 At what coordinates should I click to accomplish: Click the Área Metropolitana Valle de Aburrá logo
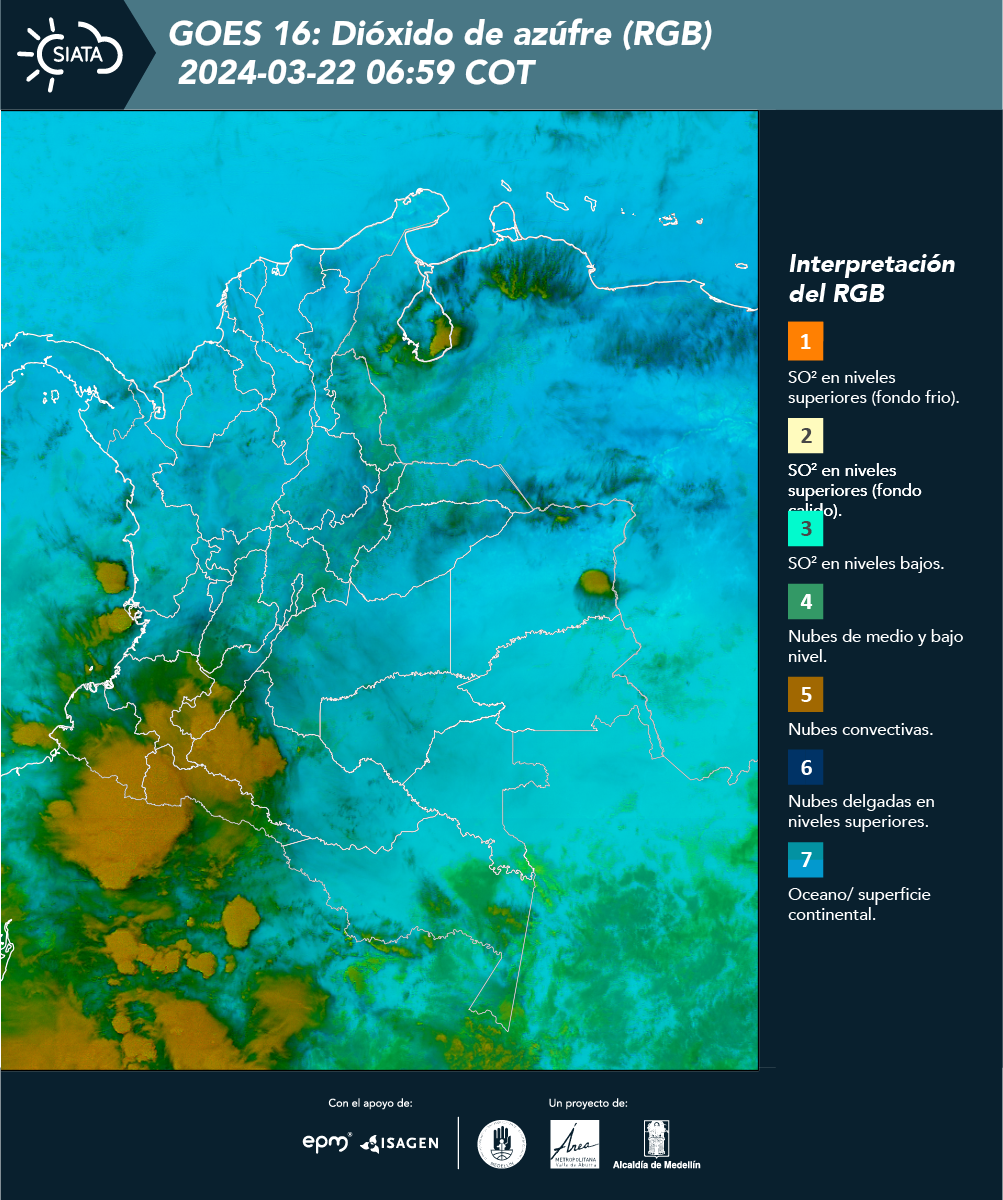tap(575, 1144)
